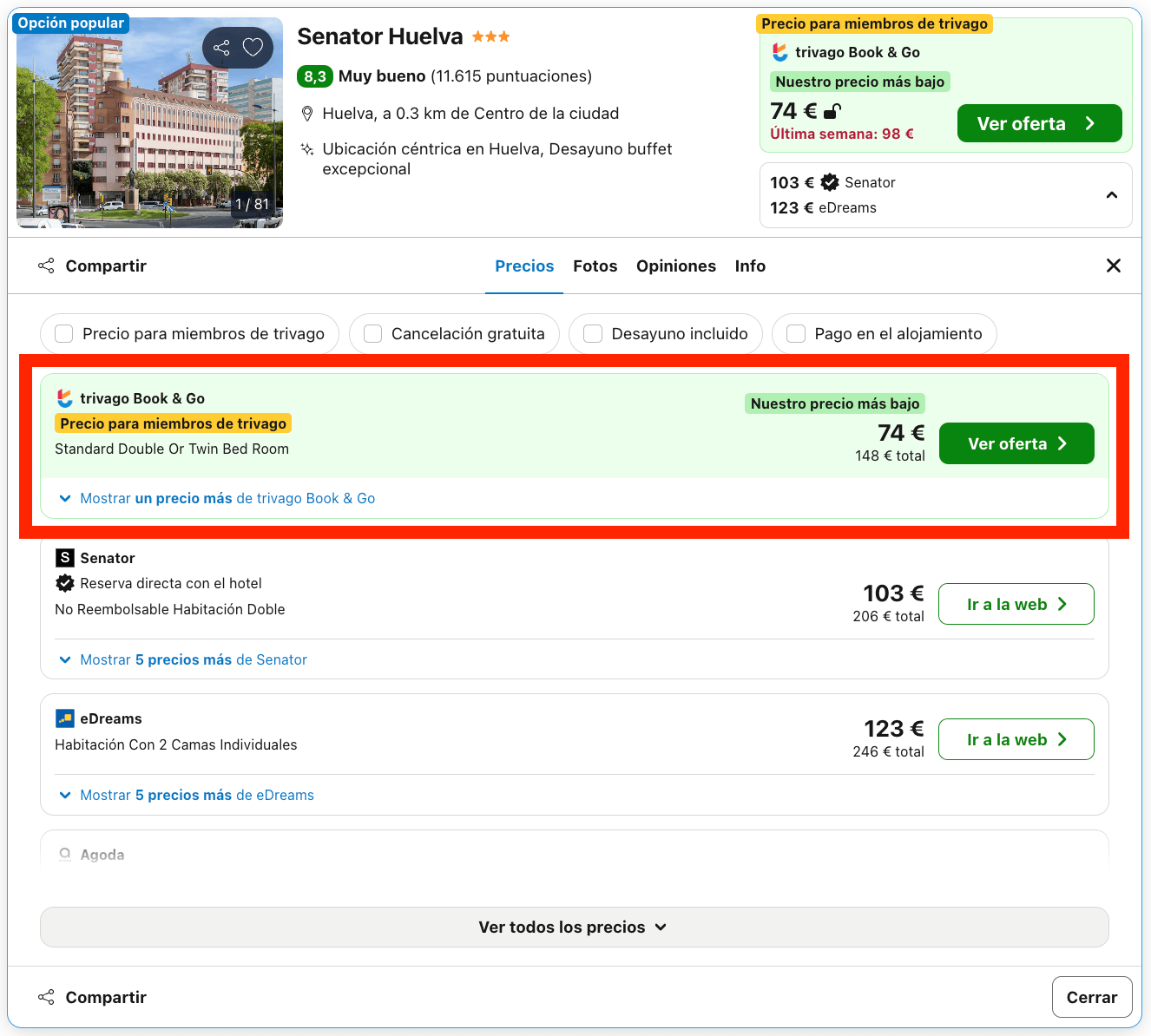Check the Cancelación gratuita filter
1151x1036 pixels.
[454, 334]
